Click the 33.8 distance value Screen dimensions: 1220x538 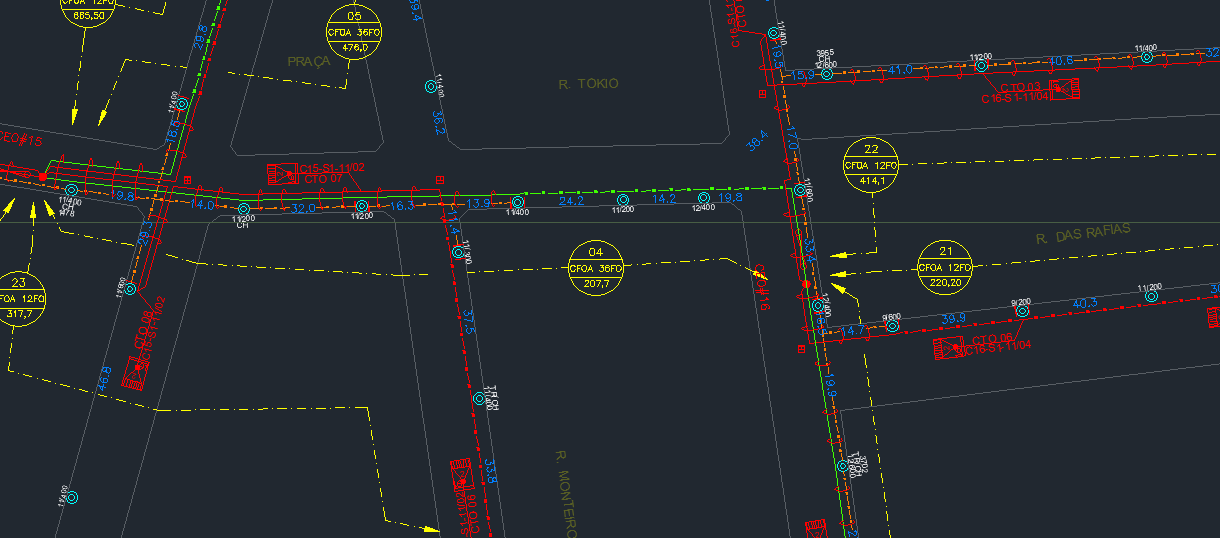[490, 472]
